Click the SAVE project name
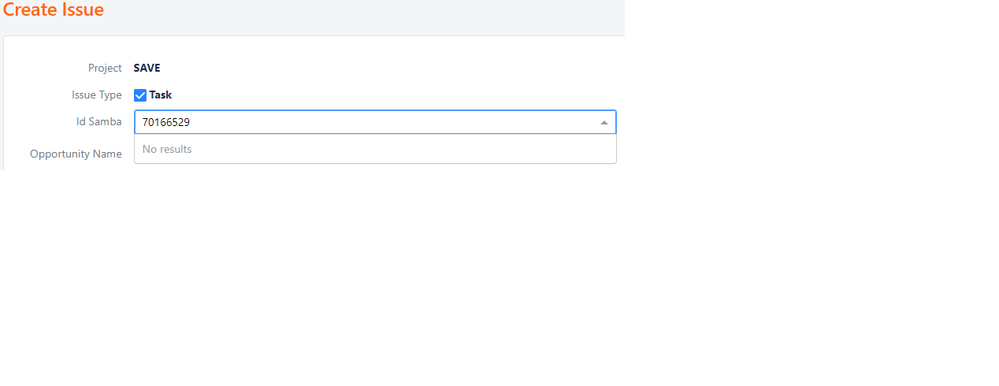Image resolution: width=999 pixels, height=386 pixels. pyautogui.click(x=147, y=68)
